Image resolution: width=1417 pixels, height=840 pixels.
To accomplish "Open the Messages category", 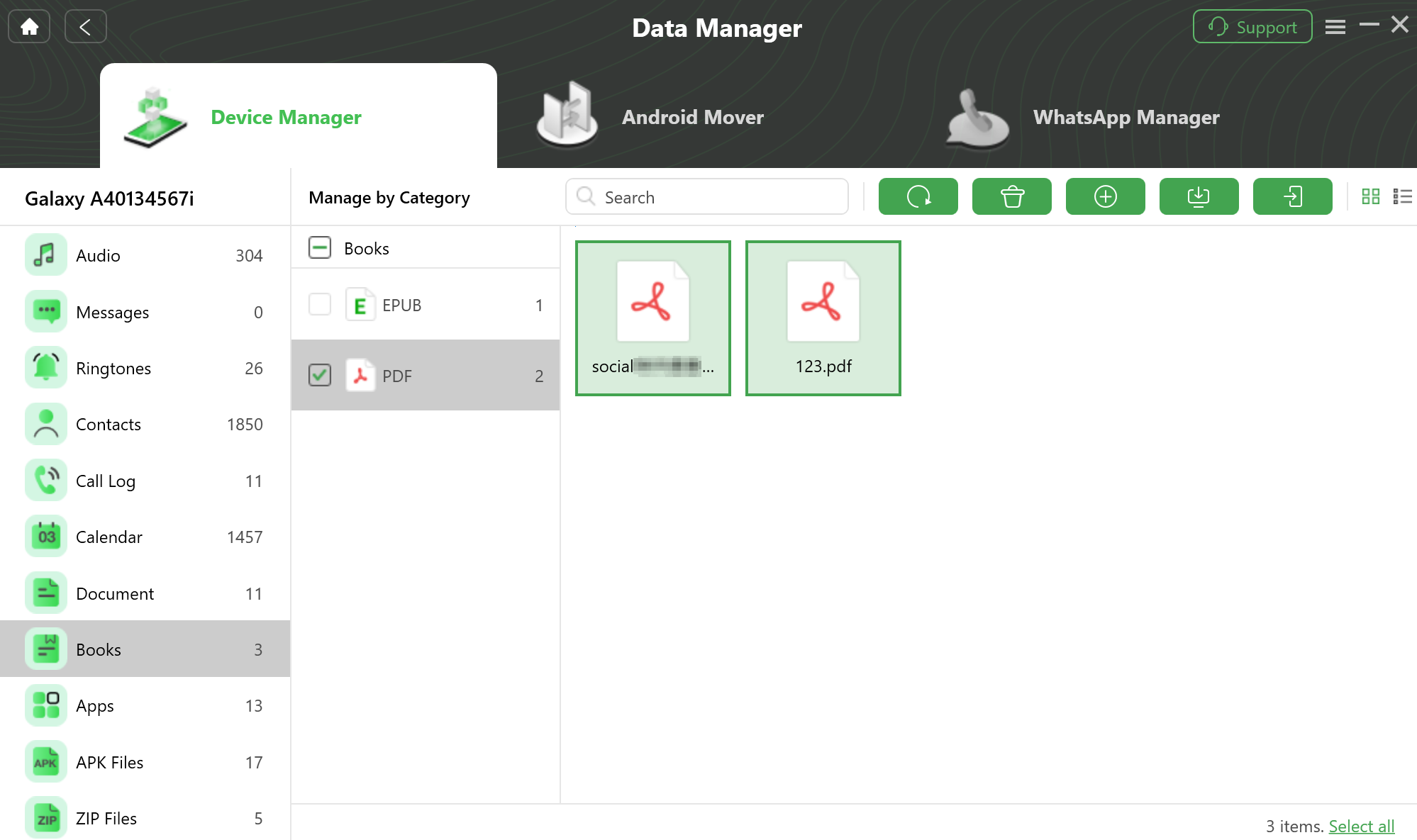I will pyautogui.click(x=145, y=312).
